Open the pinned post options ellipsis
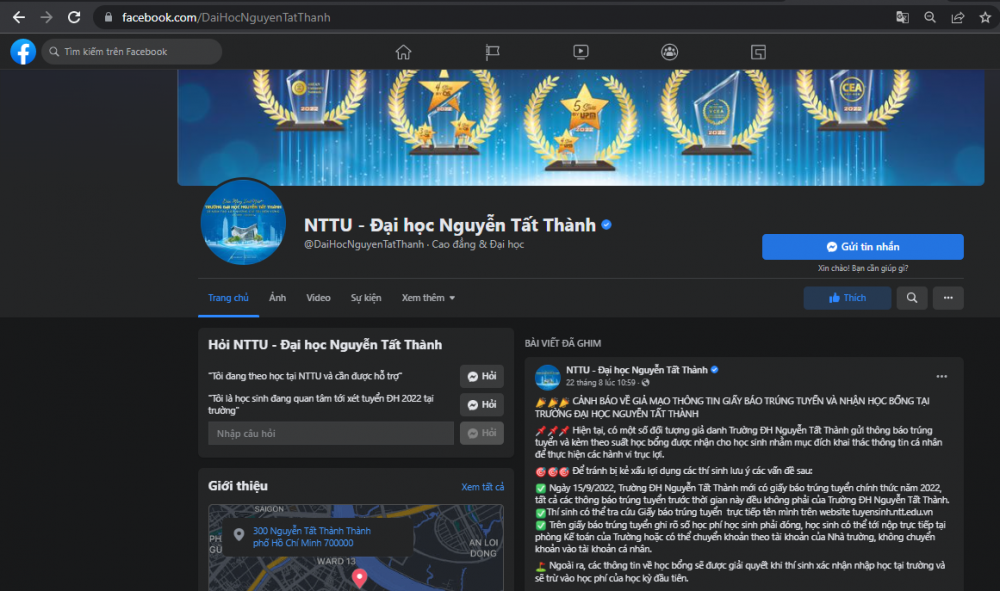1000x591 pixels. point(941,376)
